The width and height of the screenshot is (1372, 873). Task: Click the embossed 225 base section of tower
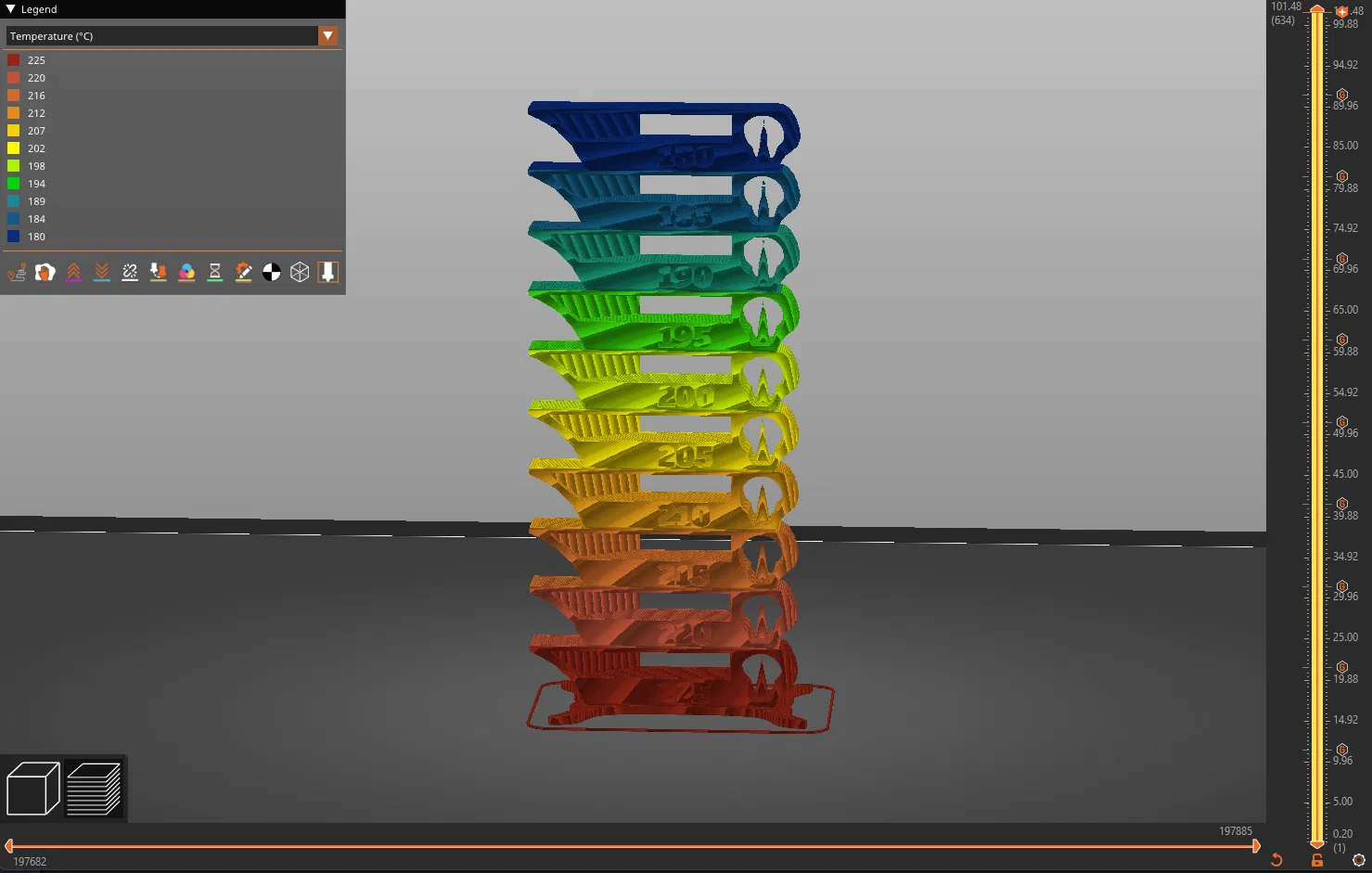tap(686, 692)
